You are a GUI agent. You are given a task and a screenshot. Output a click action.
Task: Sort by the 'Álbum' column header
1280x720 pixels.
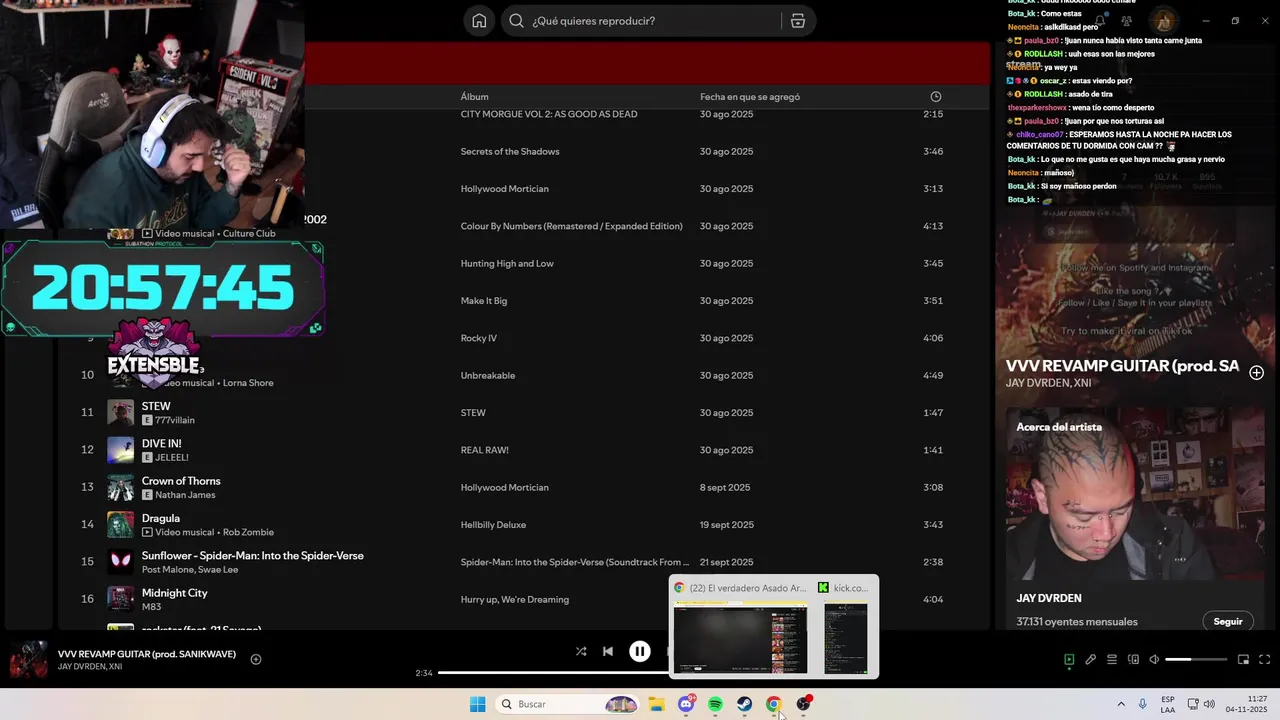pos(474,97)
